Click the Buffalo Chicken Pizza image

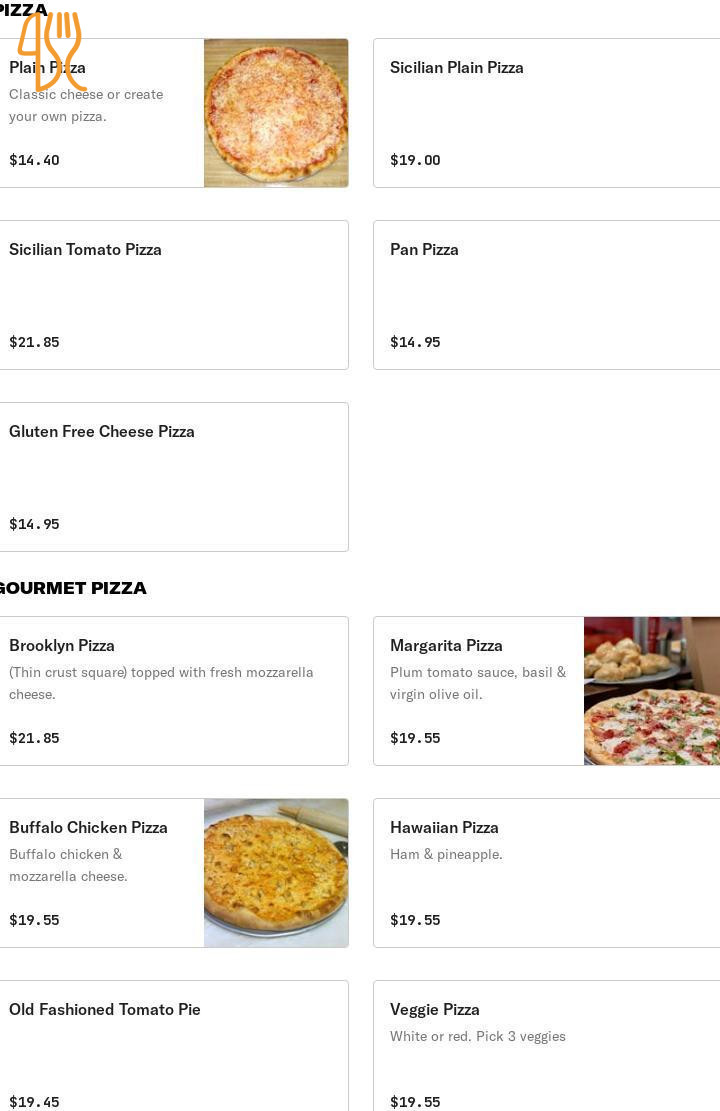(x=276, y=873)
